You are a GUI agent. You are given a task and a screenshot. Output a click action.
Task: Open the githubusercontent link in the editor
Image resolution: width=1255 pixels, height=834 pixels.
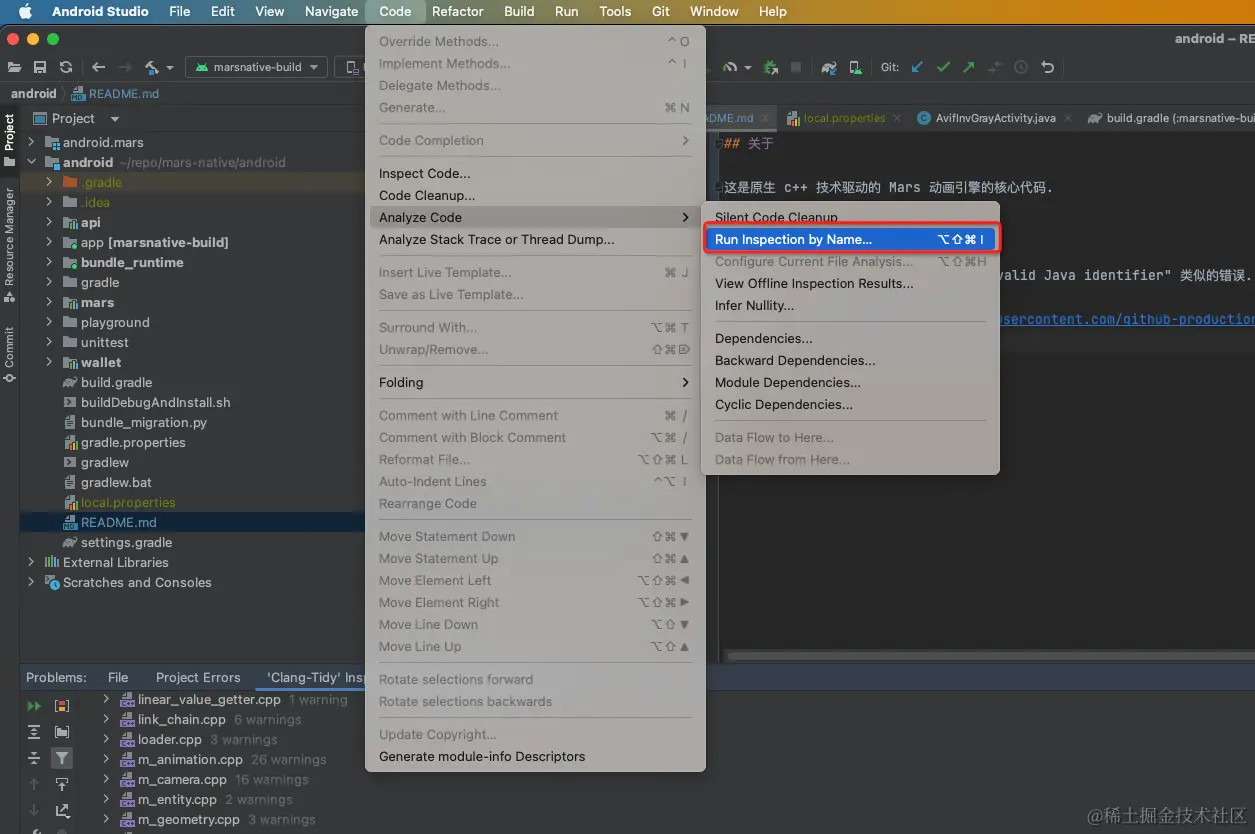pyautogui.click(x=1126, y=319)
